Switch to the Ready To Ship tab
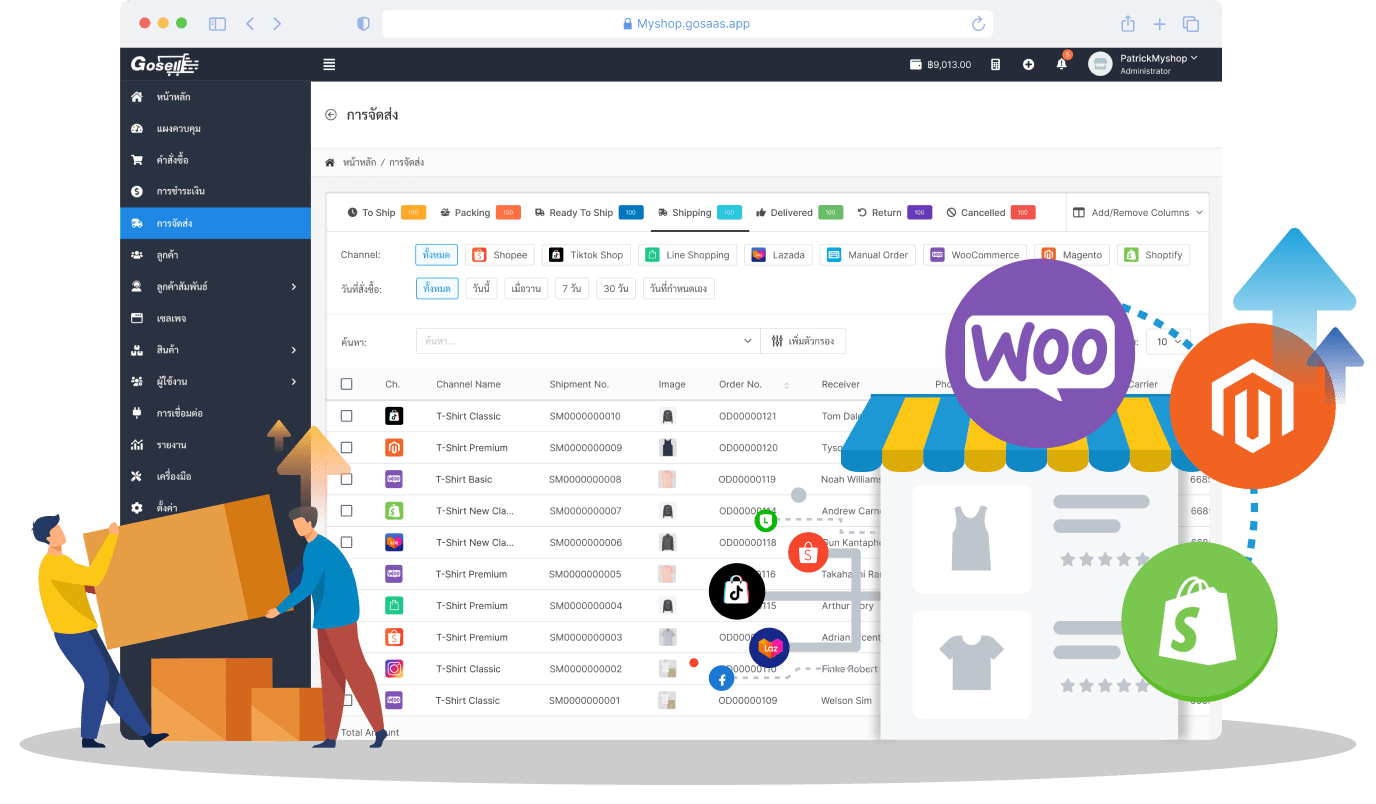1376x804 pixels. [589, 213]
